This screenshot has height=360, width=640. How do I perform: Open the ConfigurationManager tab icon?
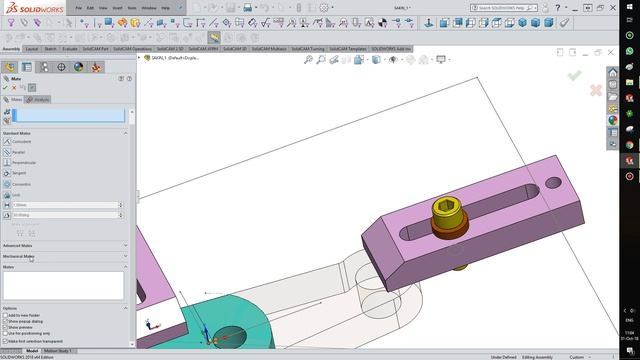click(44, 67)
